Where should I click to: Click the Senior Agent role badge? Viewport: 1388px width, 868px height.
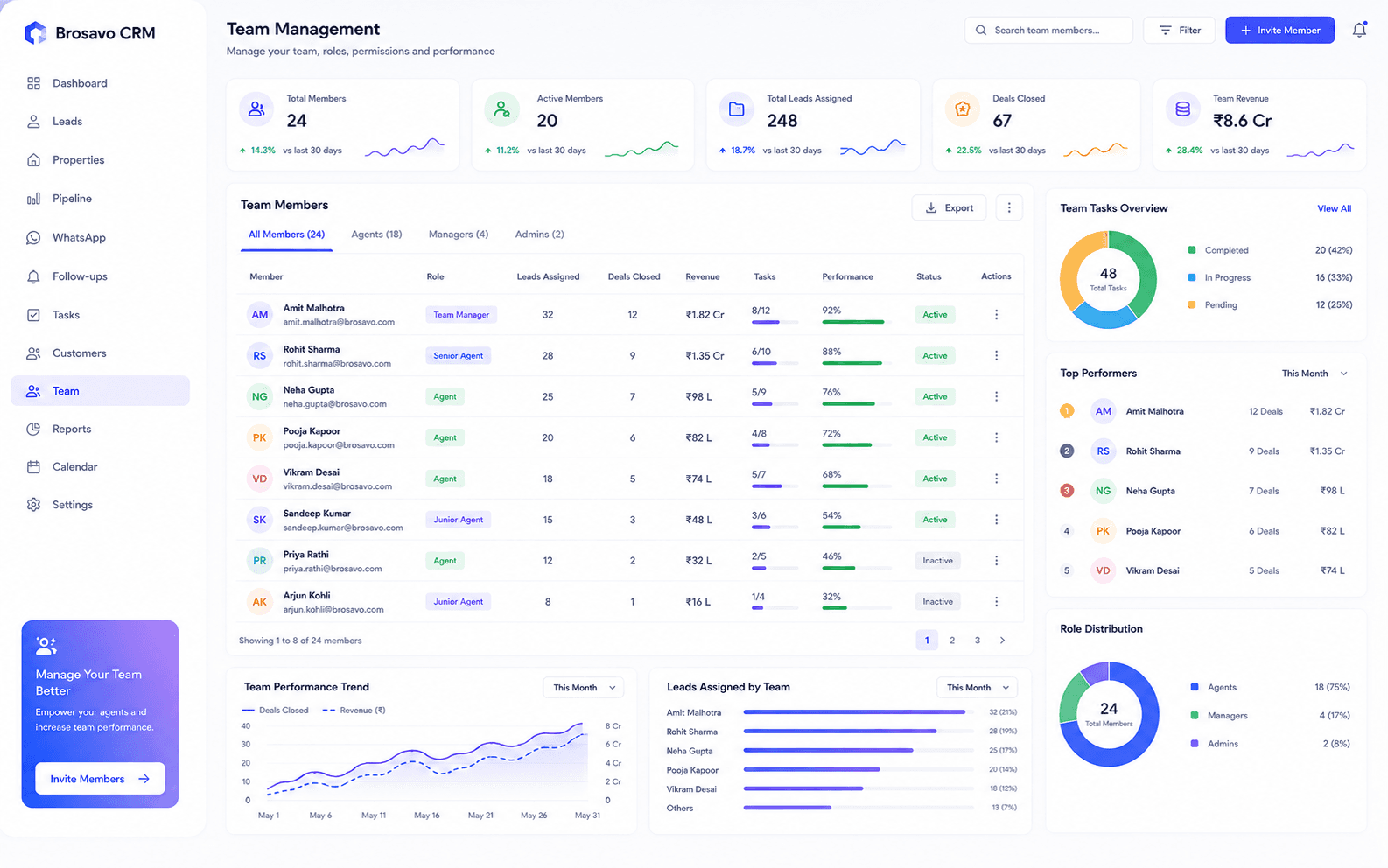click(459, 356)
